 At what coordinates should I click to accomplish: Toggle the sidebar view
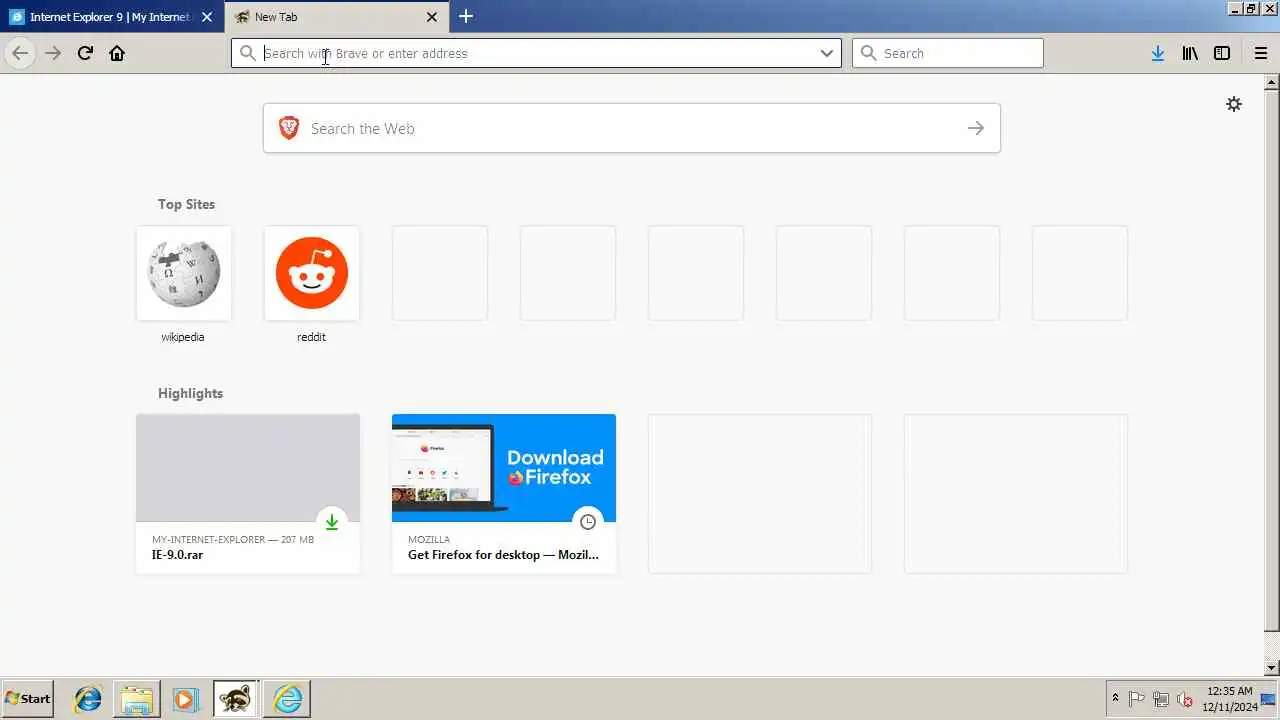1222,53
